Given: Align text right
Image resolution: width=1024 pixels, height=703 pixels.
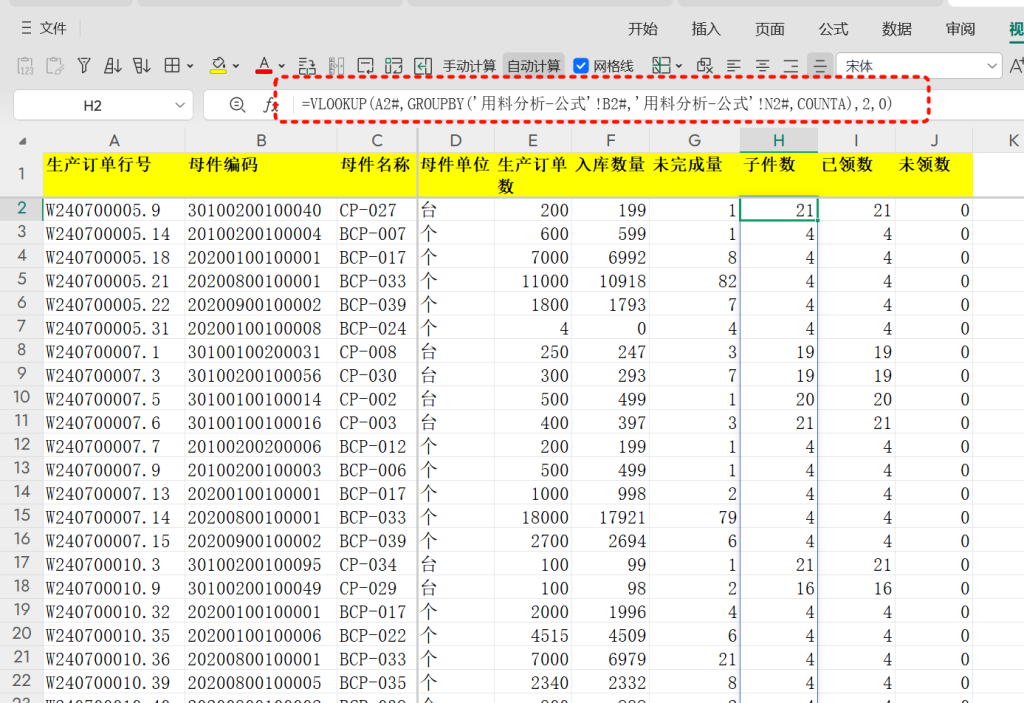Looking at the screenshot, I should coord(791,66).
